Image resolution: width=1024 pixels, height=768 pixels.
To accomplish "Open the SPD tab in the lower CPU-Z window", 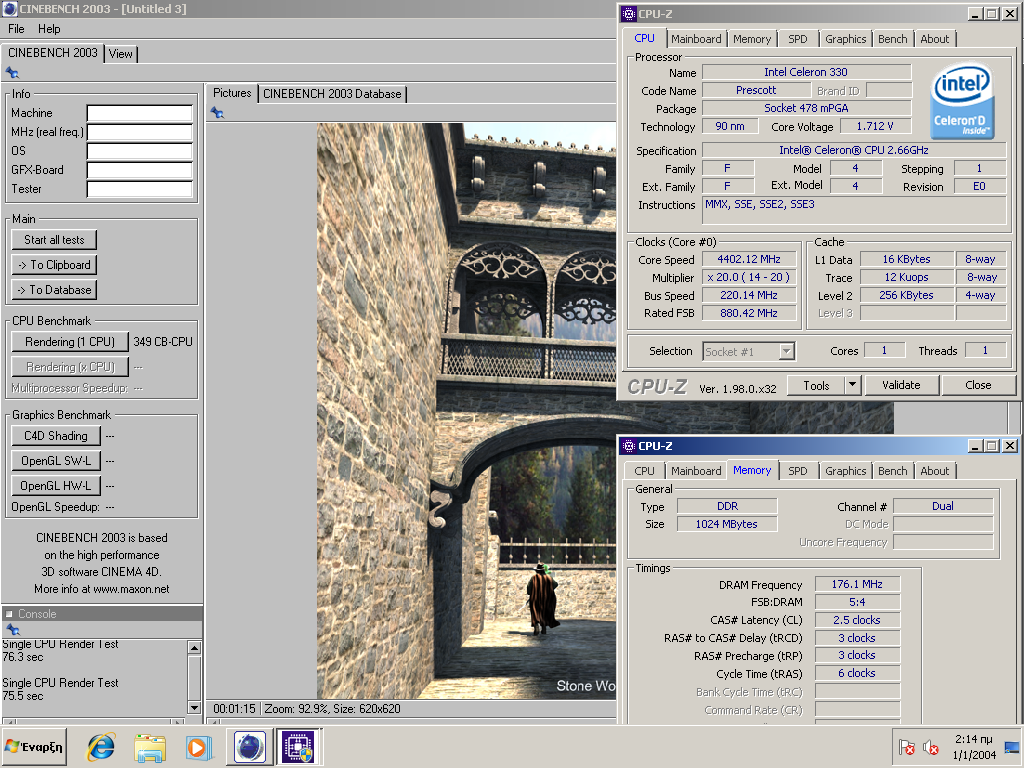I will (x=797, y=471).
